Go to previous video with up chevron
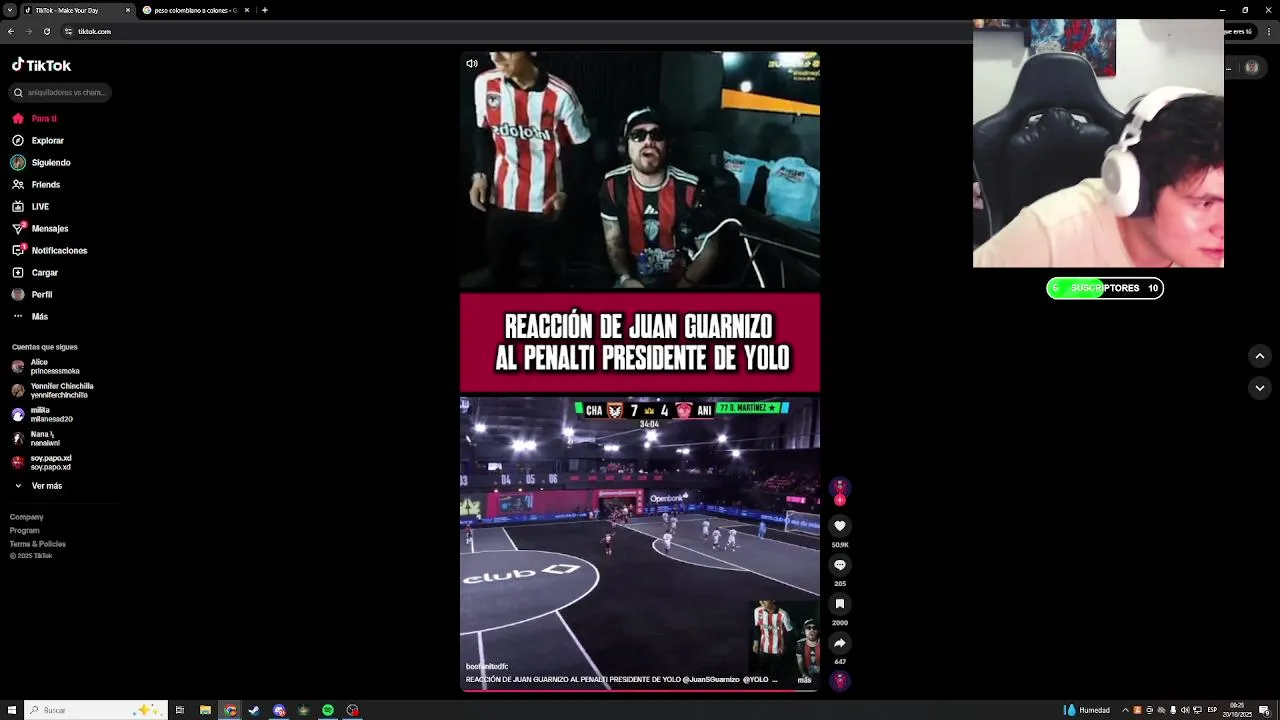Image resolution: width=1280 pixels, height=720 pixels. click(x=1260, y=356)
